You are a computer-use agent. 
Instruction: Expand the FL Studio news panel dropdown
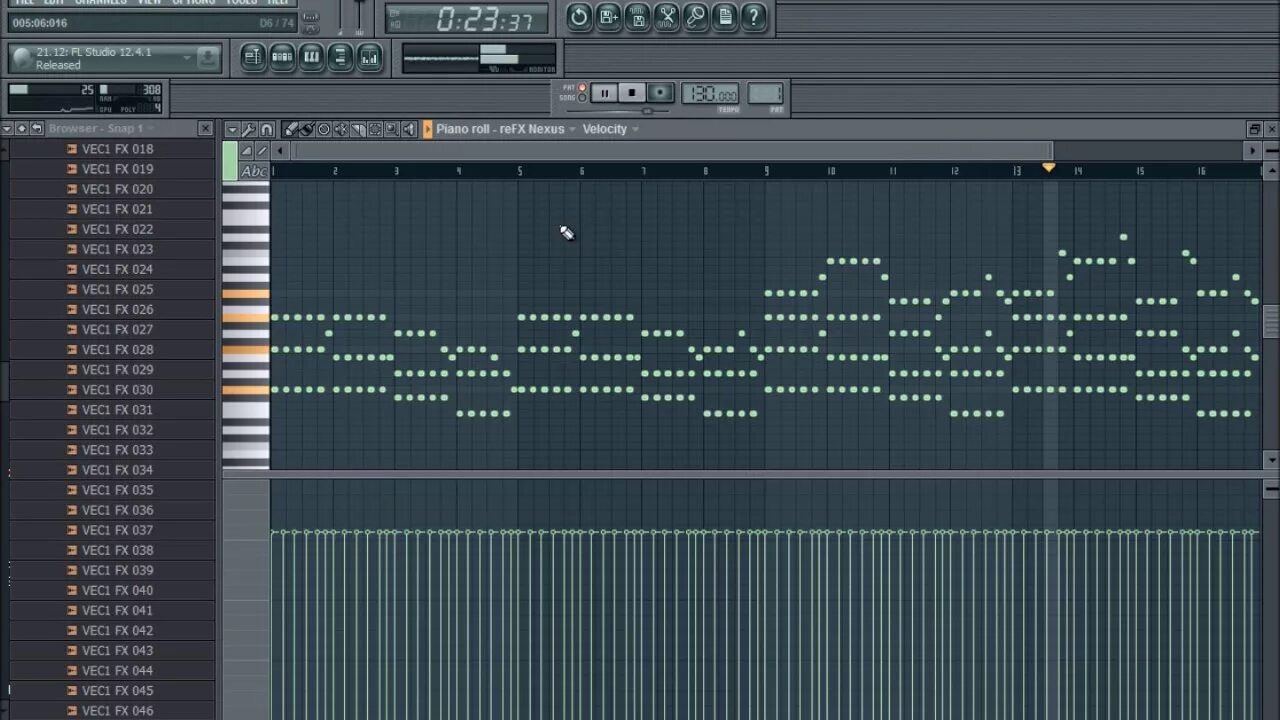pos(186,57)
